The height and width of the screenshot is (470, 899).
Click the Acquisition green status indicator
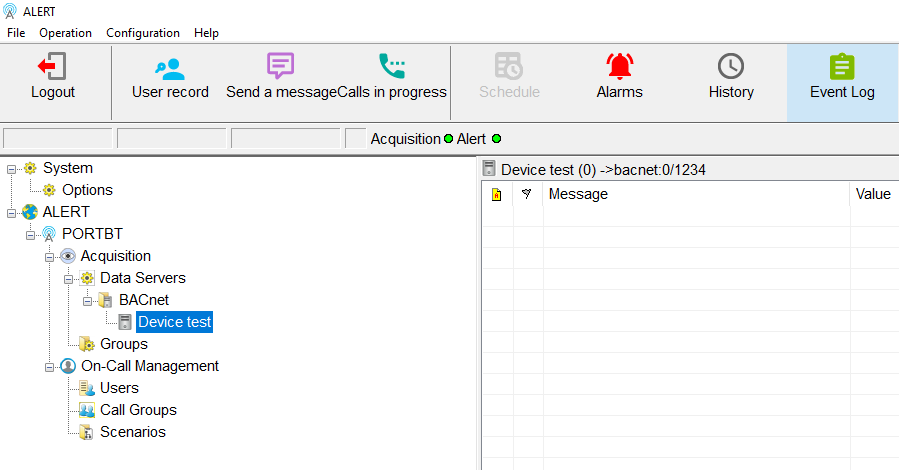tap(448, 139)
